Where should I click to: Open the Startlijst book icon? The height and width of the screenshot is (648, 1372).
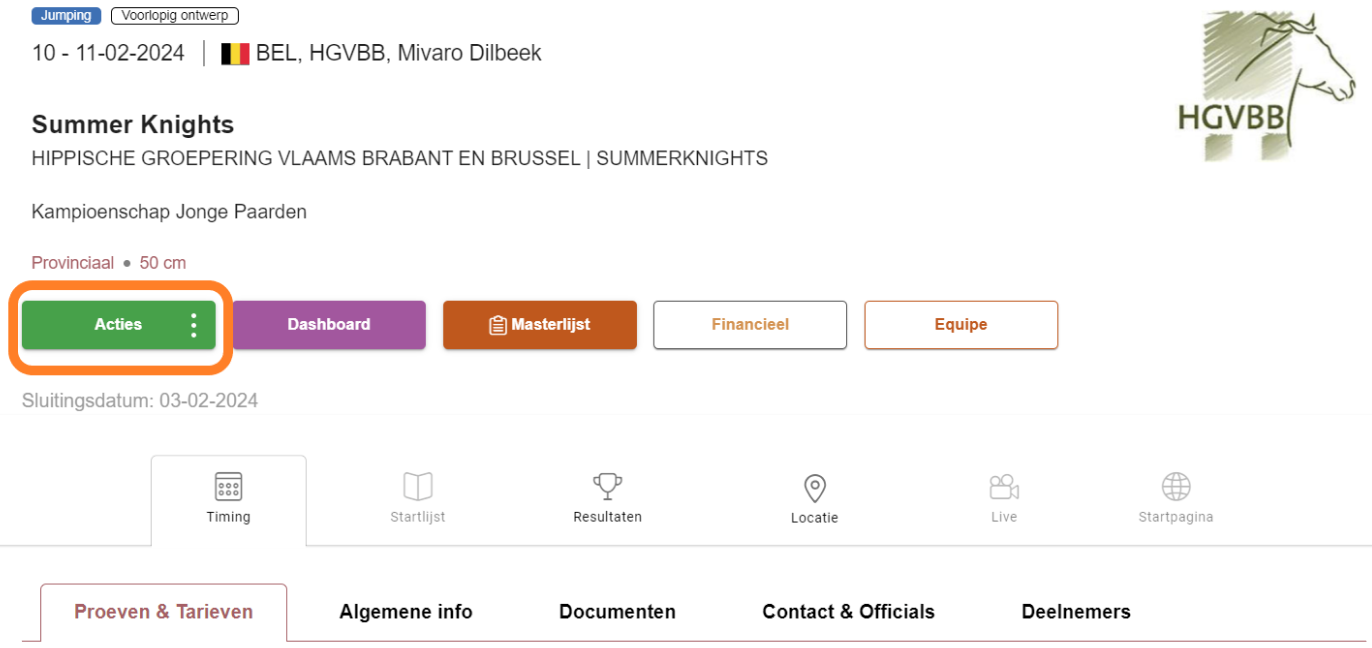(x=417, y=487)
